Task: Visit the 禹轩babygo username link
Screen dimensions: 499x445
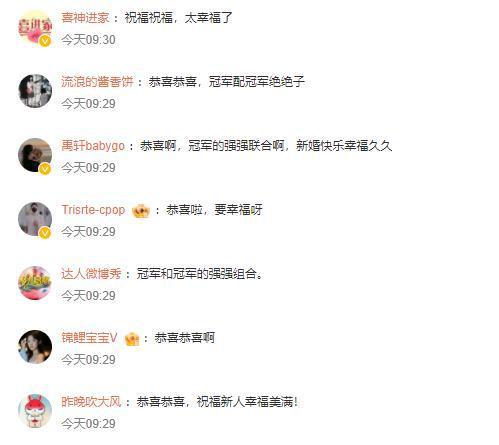Action: pos(93,146)
